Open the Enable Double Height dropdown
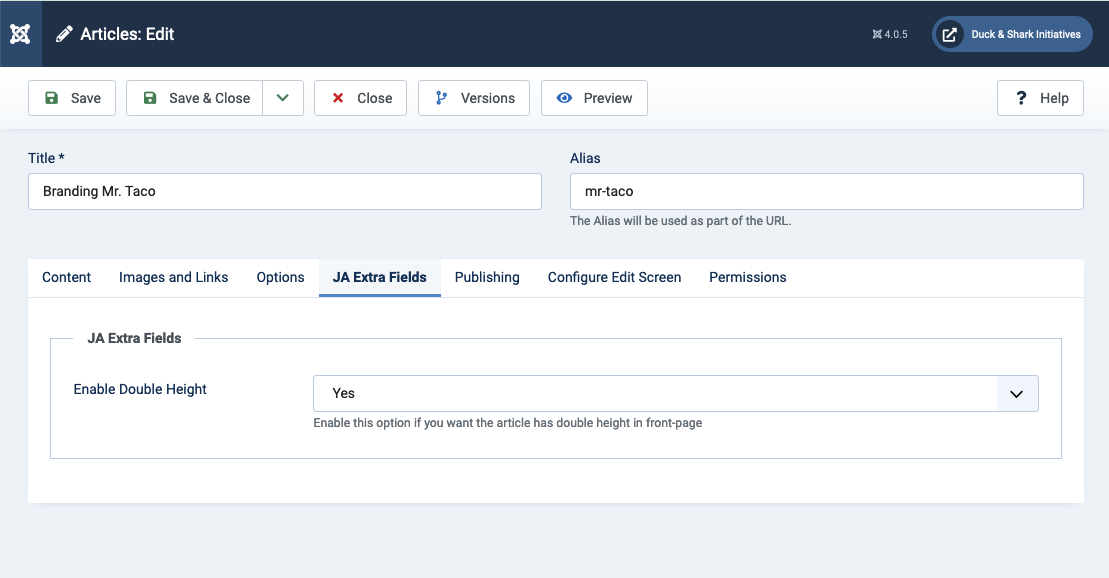Image resolution: width=1109 pixels, height=578 pixels. [x=655, y=394]
